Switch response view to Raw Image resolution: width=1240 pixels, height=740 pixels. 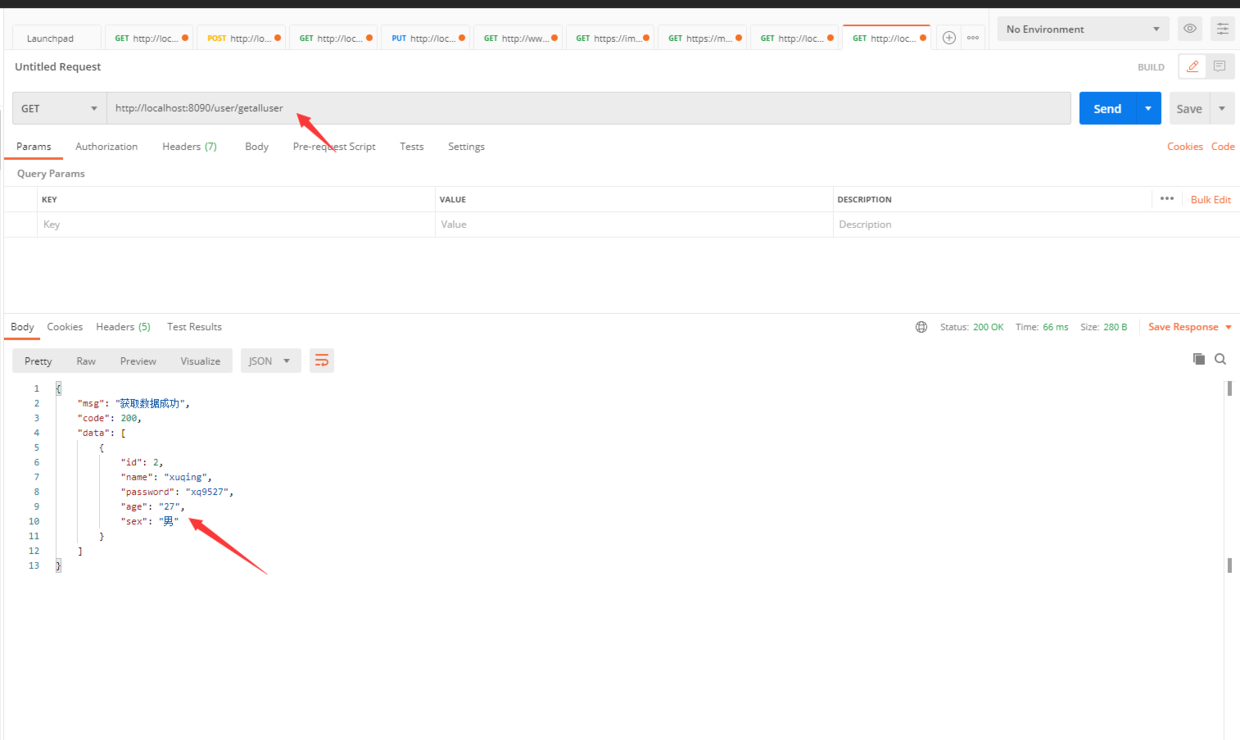(86, 361)
